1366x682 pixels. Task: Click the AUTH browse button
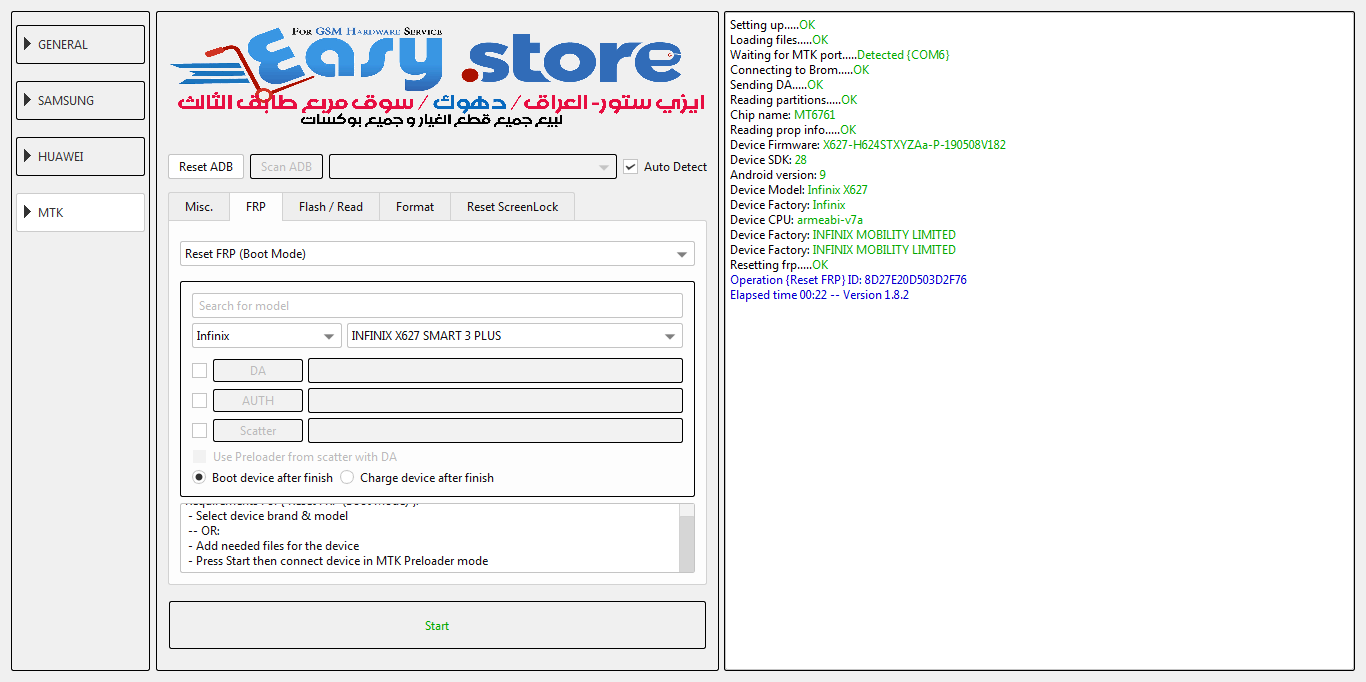coord(258,401)
